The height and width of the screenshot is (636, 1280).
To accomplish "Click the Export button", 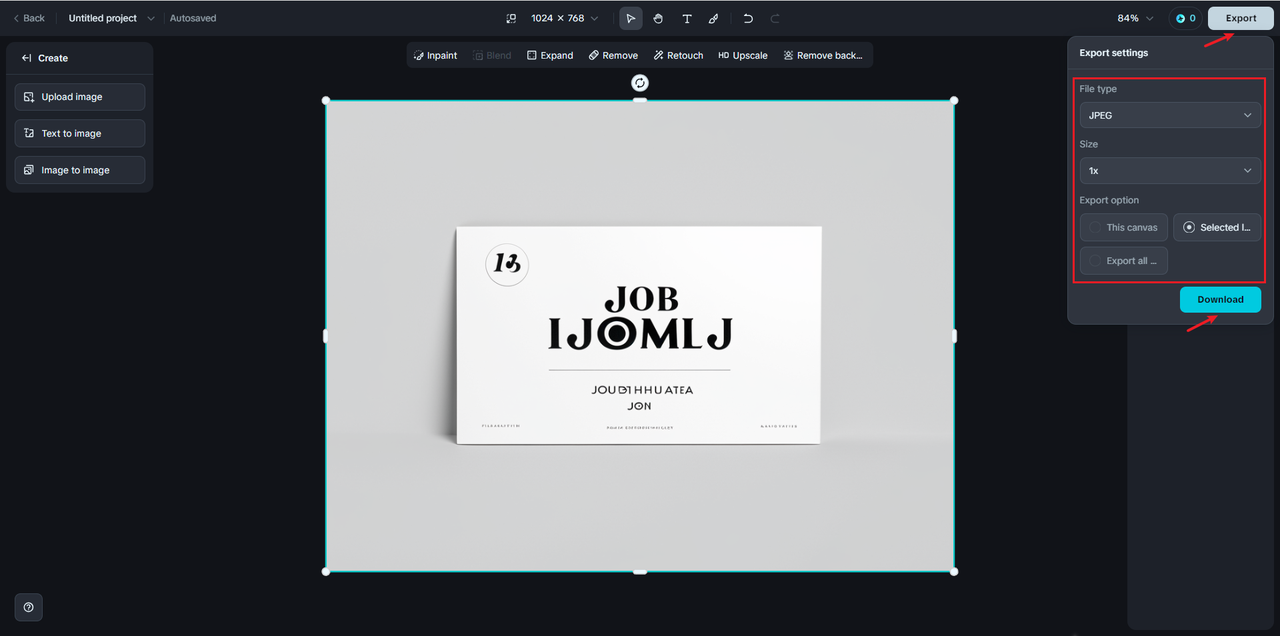I will [1241, 18].
